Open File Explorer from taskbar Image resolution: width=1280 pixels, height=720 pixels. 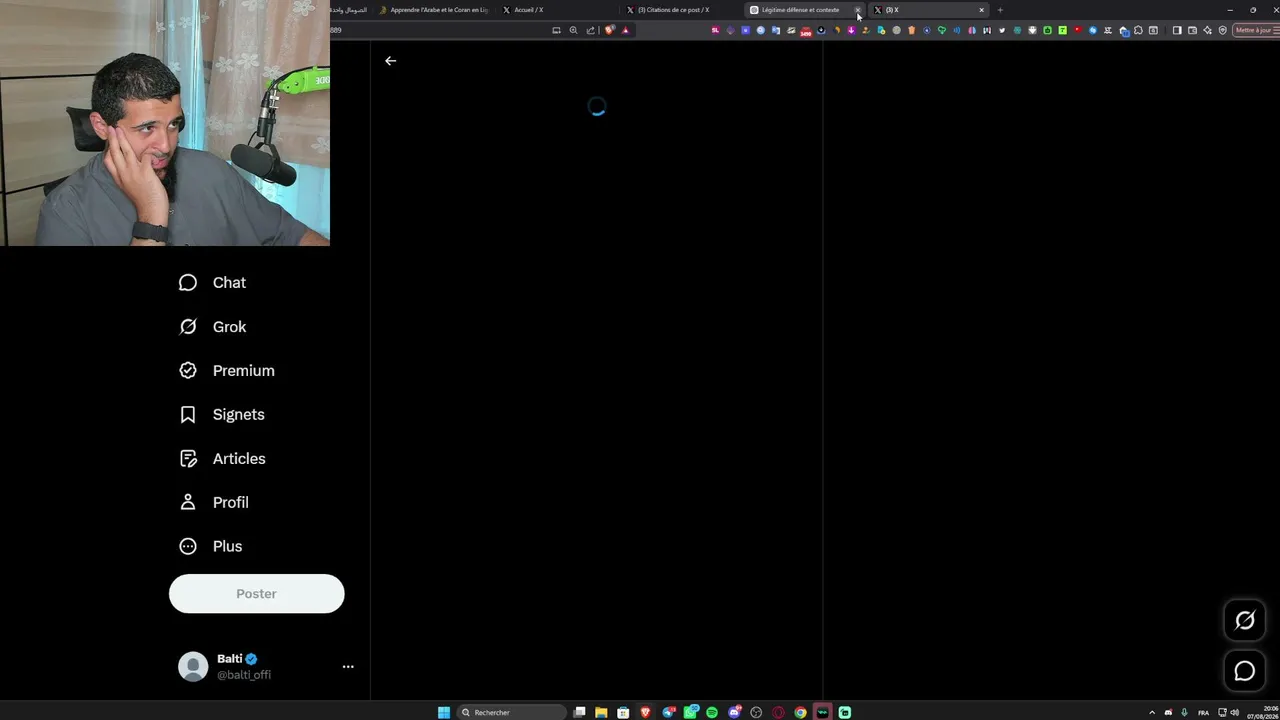(x=601, y=712)
